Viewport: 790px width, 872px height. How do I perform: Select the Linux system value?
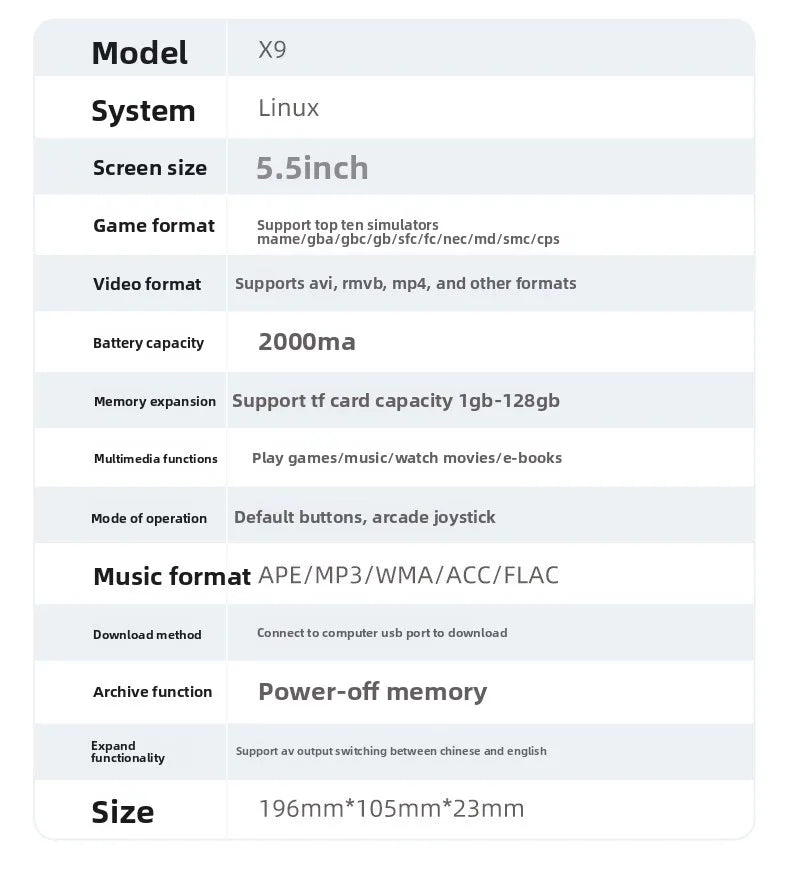click(288, 108)
